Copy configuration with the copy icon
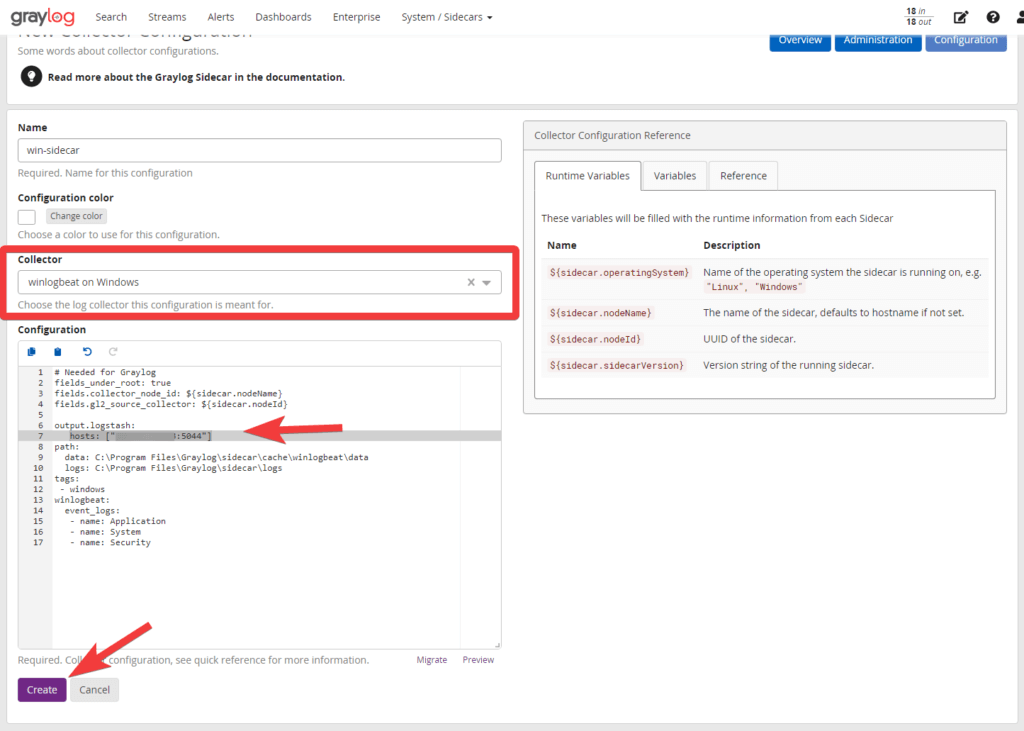Screen dimensions: 1024x731 pyautogui.click(x=31, y=351)
